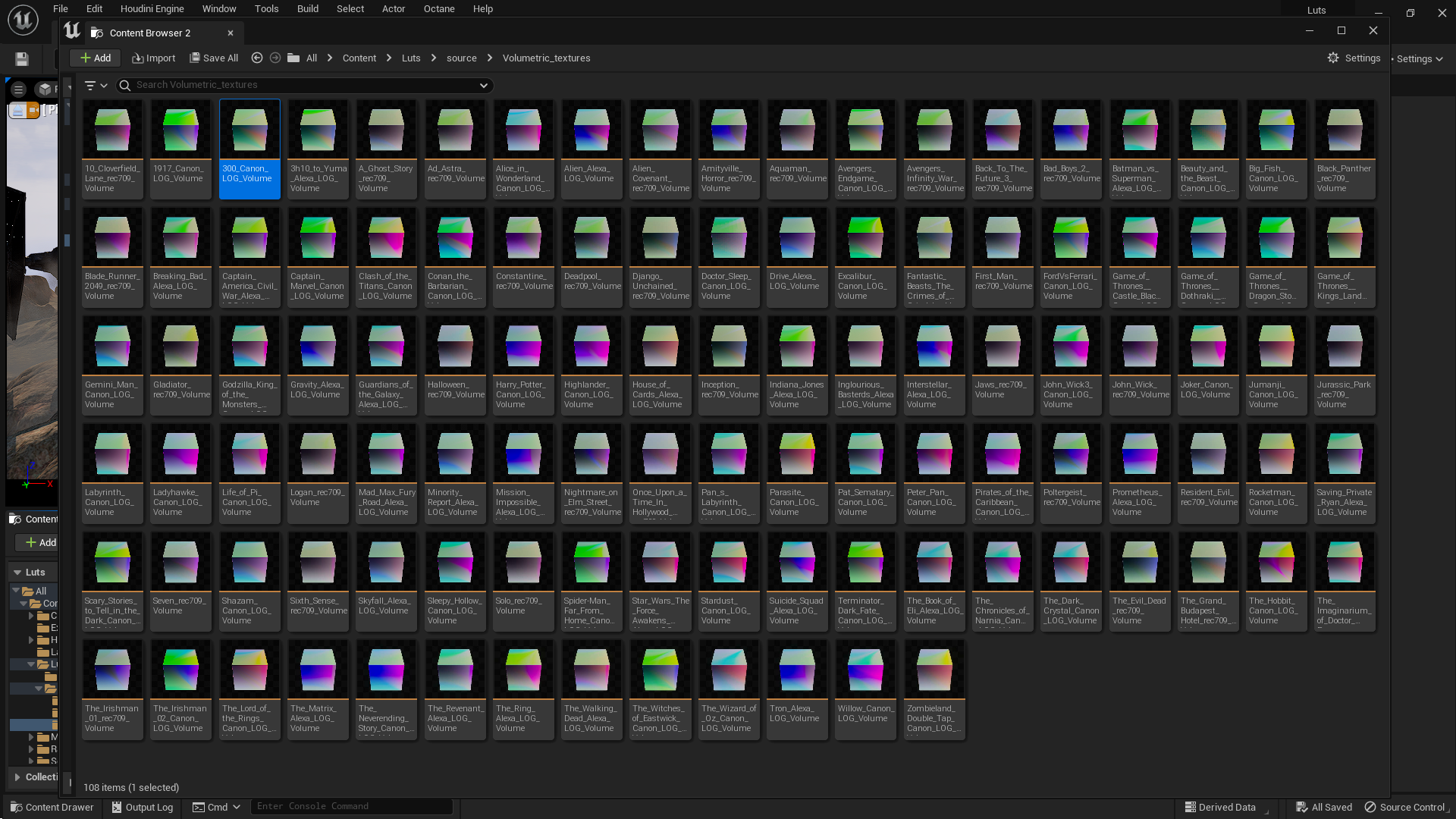
Task: Open the Houdini Engine menu
Action: click(x=152, y=9)
